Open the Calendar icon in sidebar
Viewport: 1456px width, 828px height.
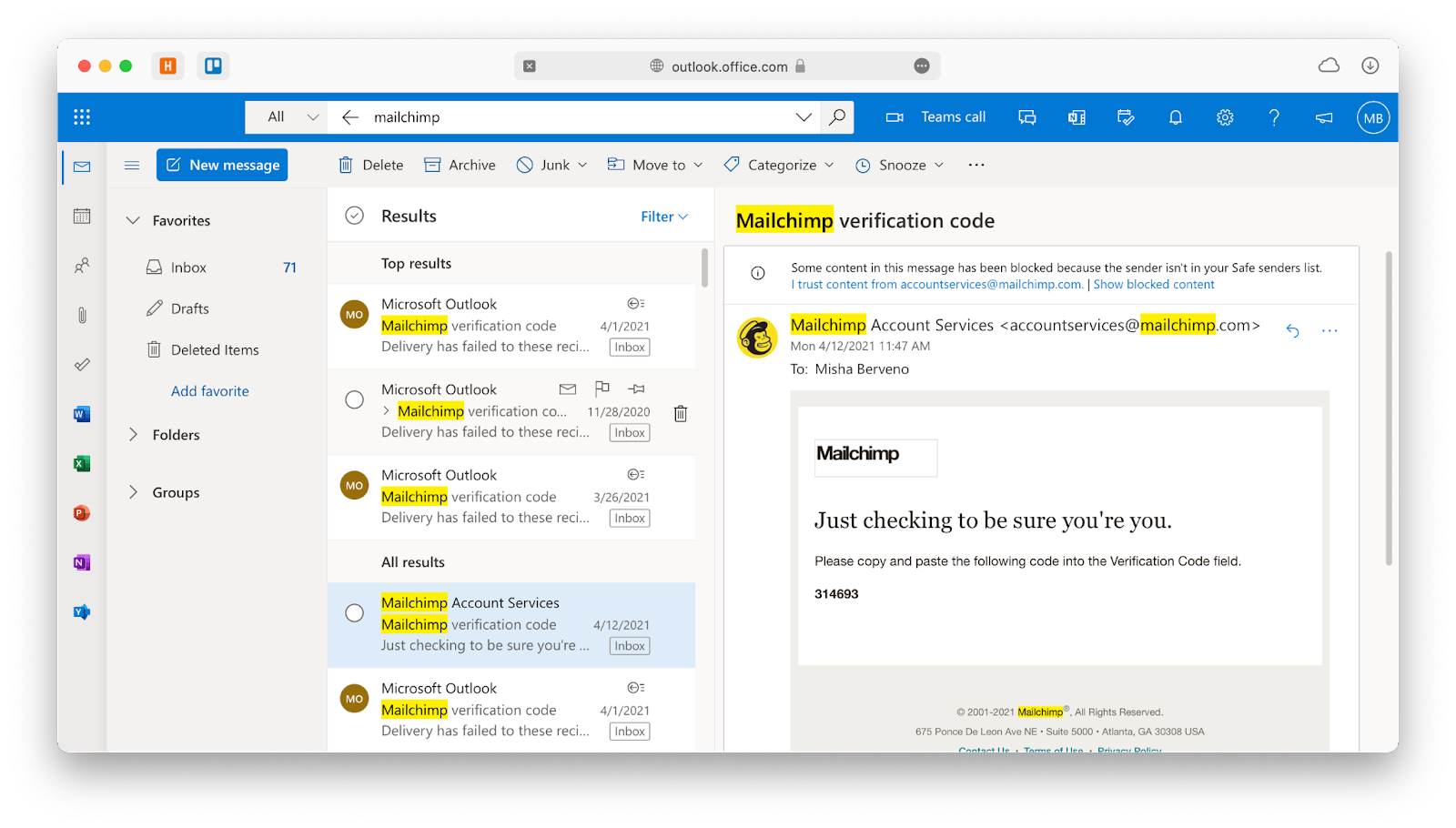[x=82, y=216]
